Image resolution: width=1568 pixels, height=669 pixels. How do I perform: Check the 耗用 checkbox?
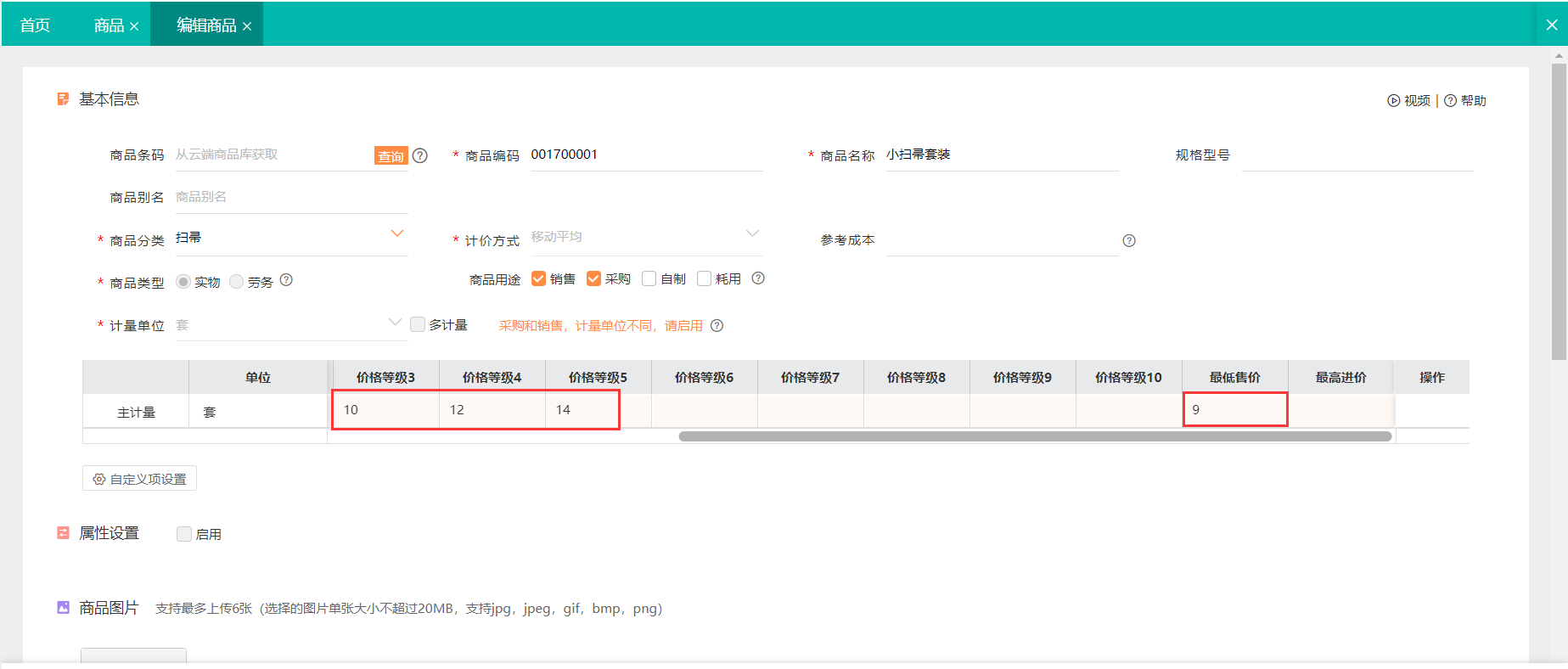pos(704,278)
